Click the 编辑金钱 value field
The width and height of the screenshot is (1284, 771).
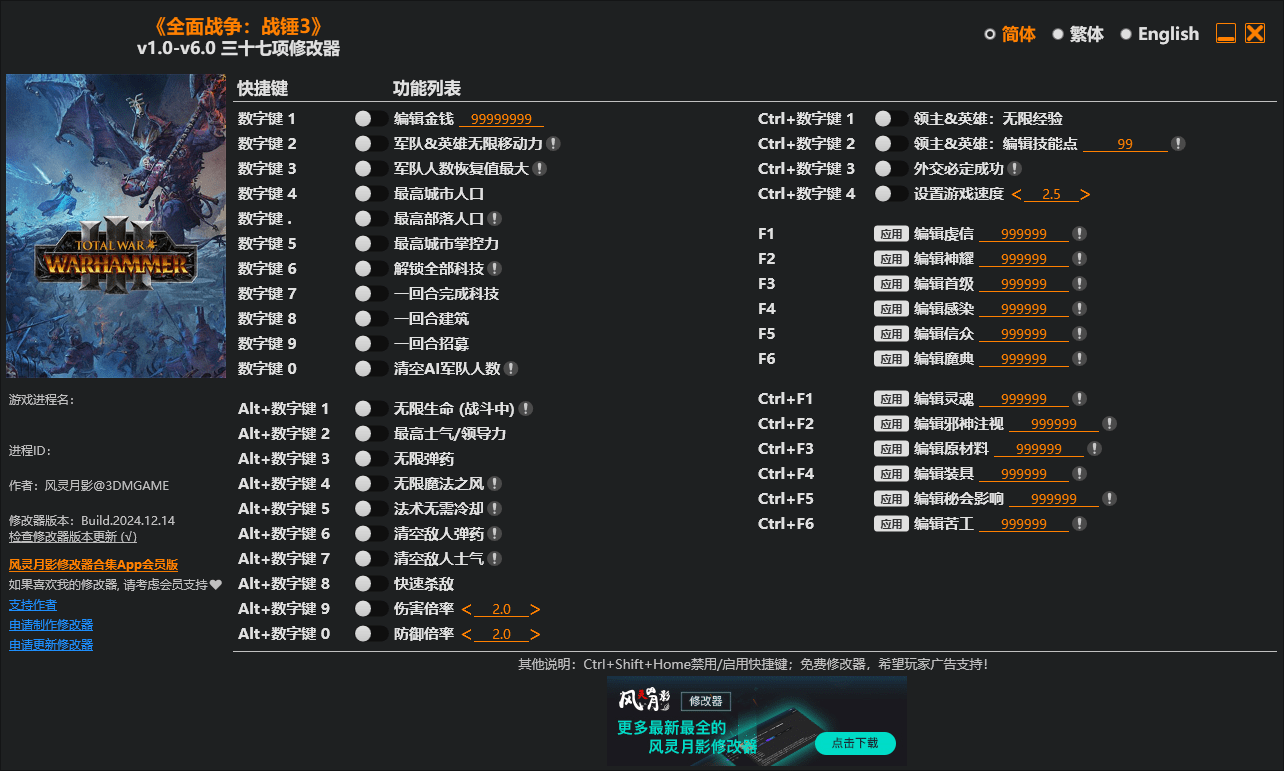(501, 119)
